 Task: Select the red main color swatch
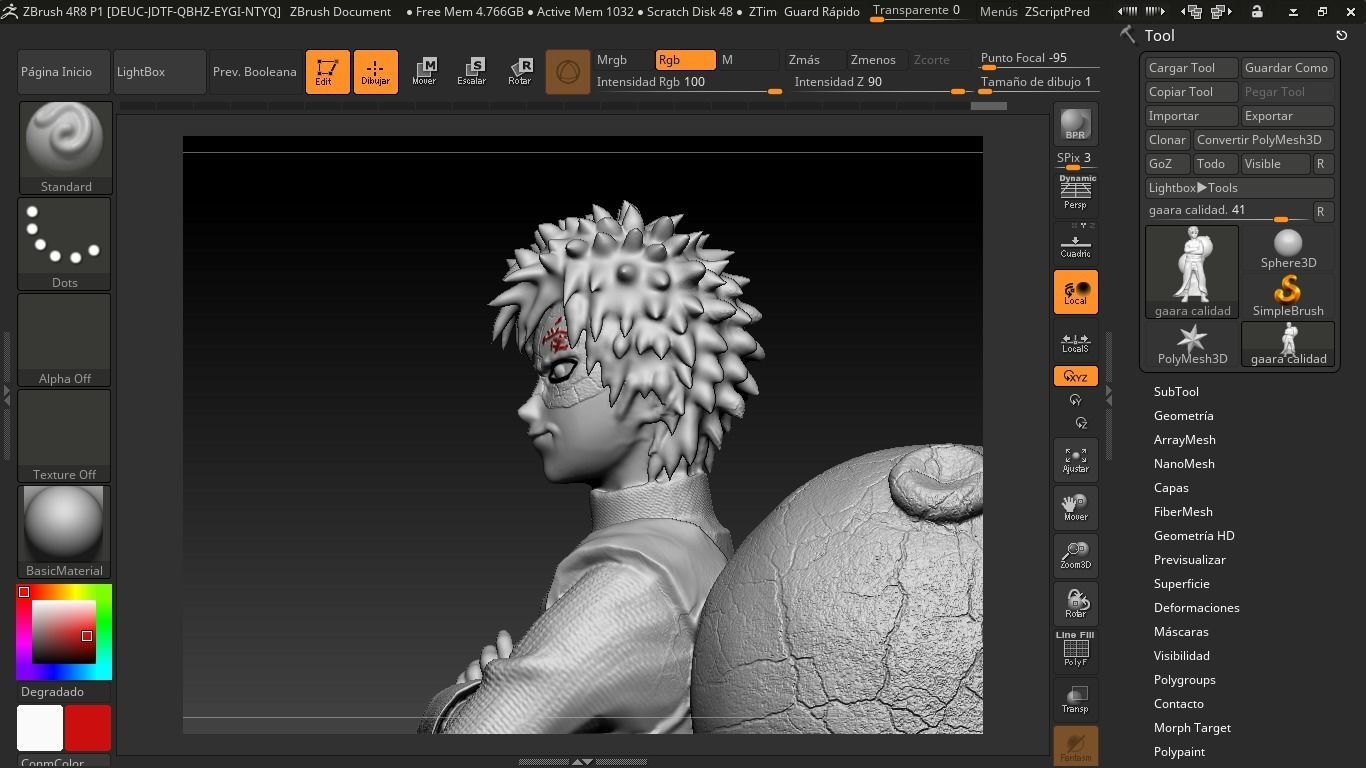(88, 728)
